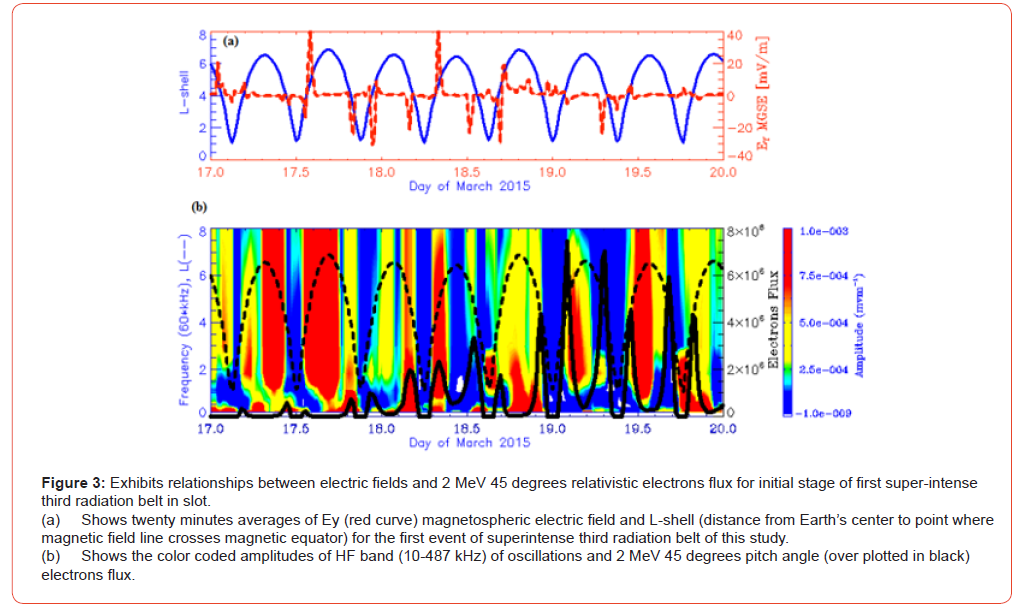Click the '19.5' tick label of lower plot
This screenshot has width=1028, height=607.
tap(637, 429)
